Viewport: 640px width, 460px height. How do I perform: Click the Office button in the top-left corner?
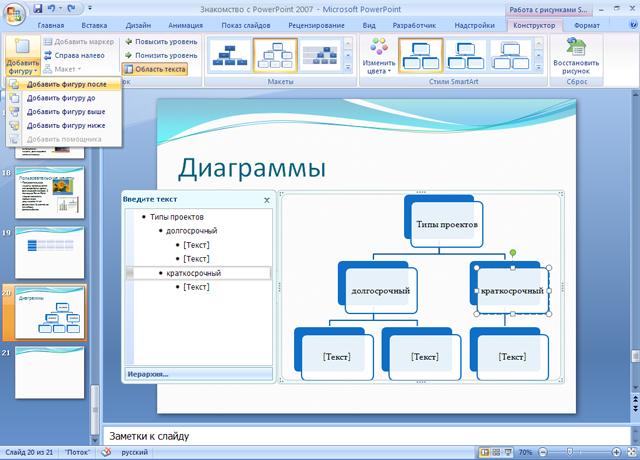(14, 11)
